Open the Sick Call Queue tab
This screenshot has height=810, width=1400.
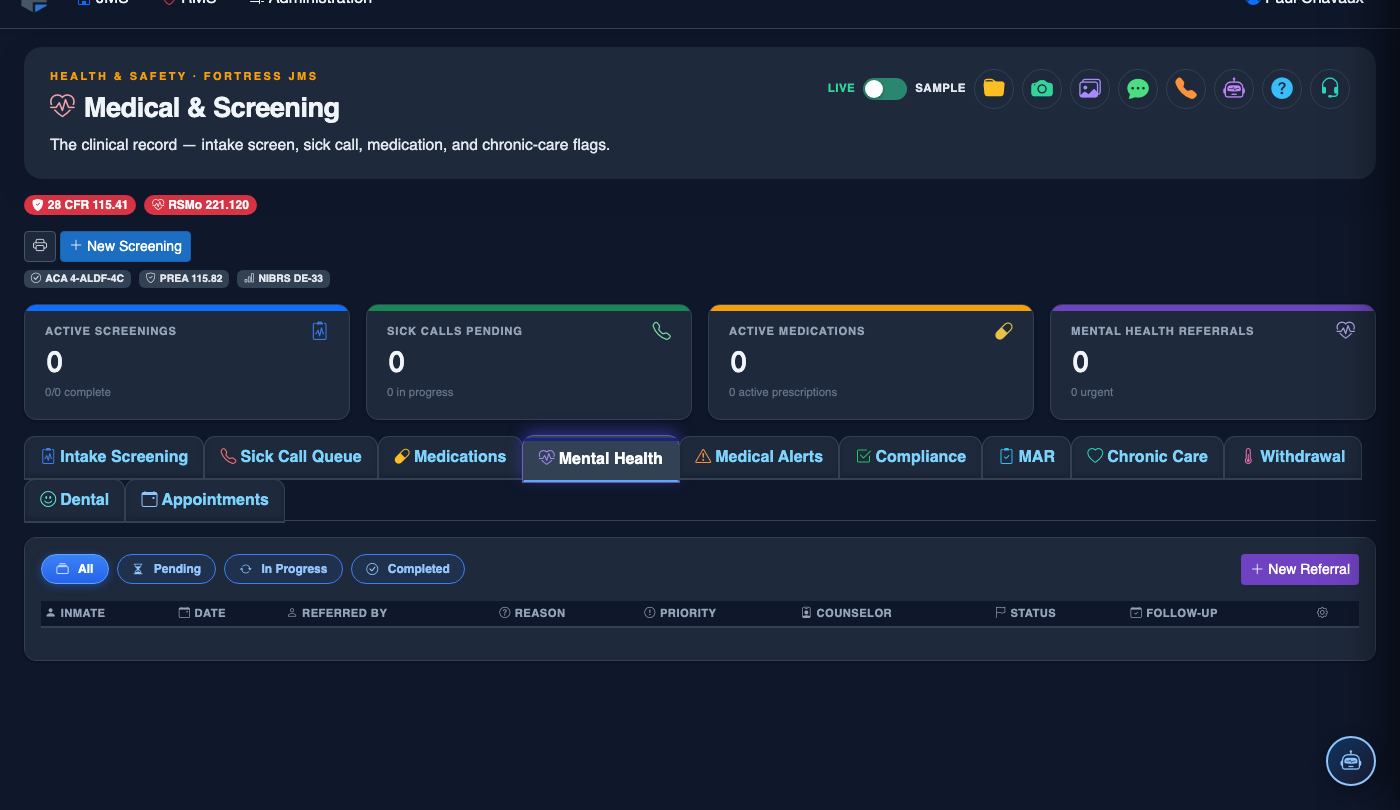tap(291, 457)
